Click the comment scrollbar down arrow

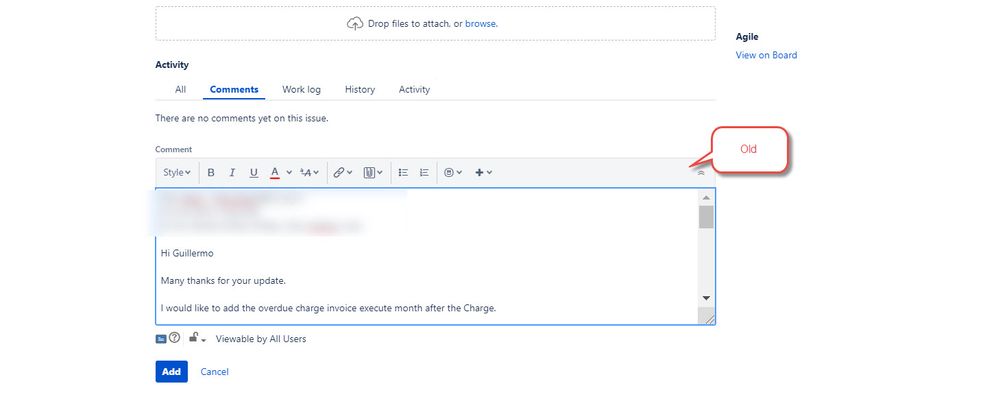[706, 298]
